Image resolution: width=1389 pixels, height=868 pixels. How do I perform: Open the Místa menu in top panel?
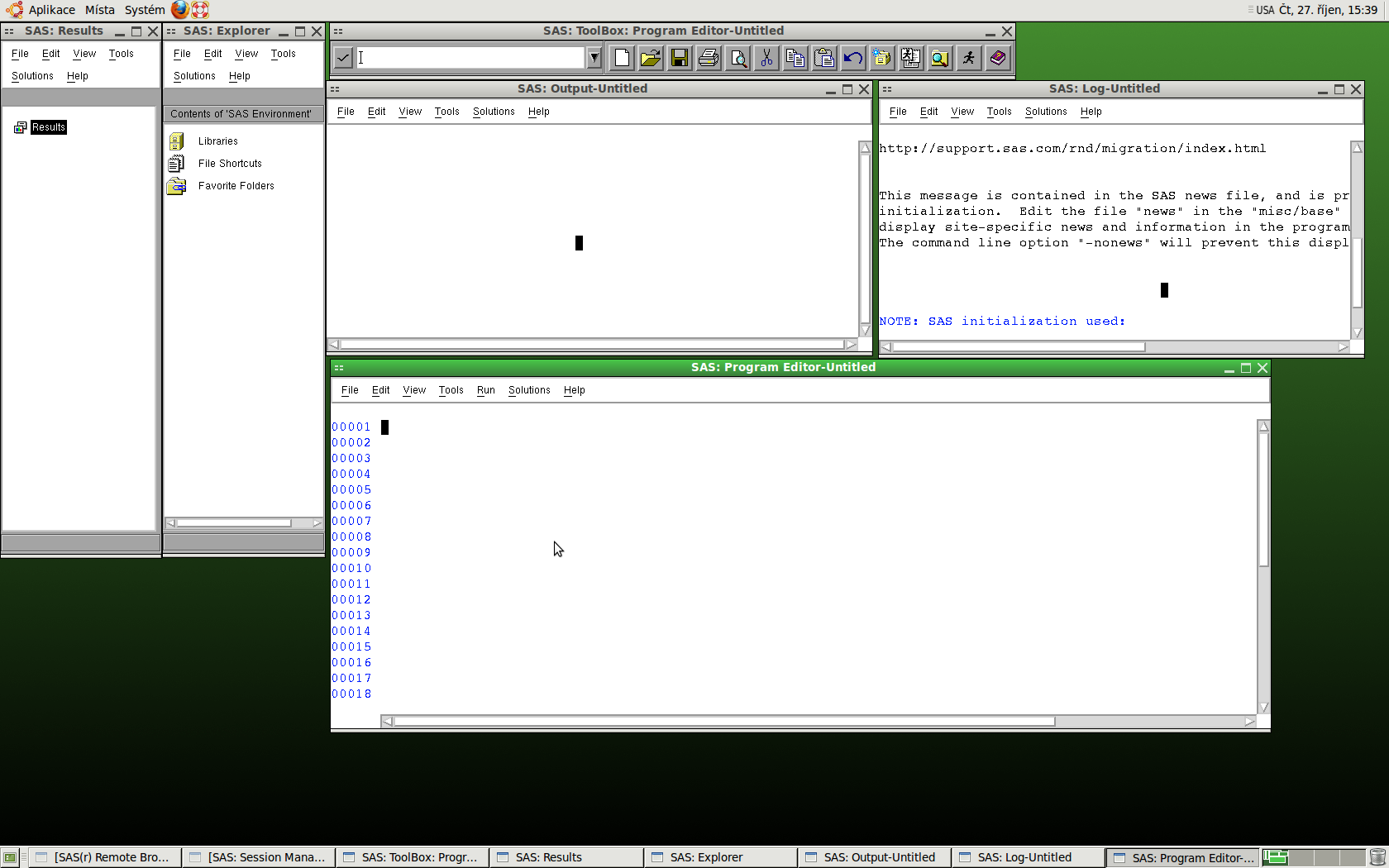(x=100, y=10)
